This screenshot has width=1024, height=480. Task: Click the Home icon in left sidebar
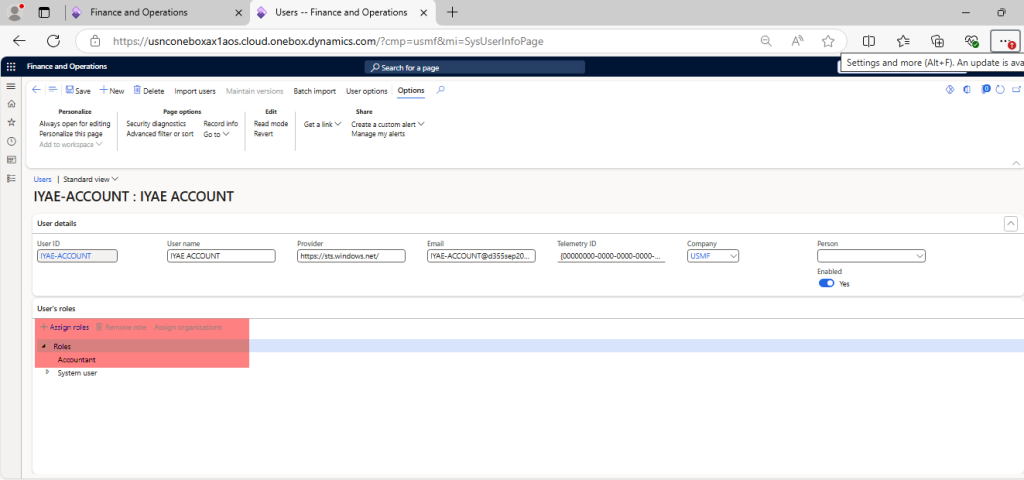click(11, 104)
